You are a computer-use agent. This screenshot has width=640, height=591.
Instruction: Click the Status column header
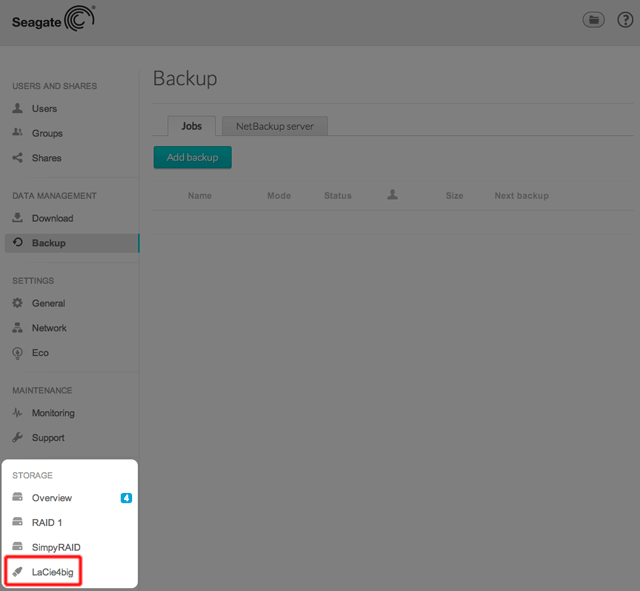tap(338, 196)
